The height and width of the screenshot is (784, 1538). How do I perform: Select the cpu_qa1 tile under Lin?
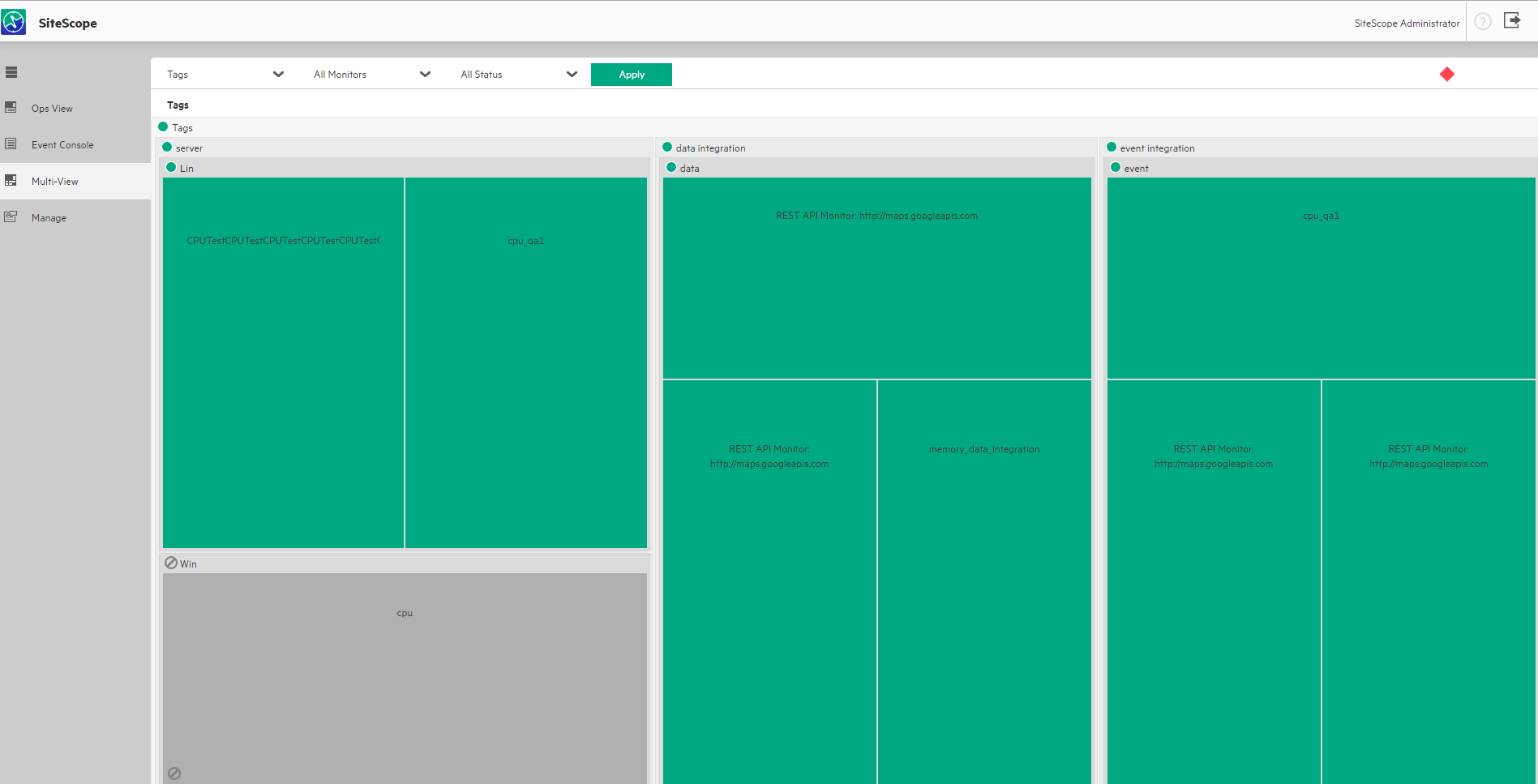coord(526,362)
